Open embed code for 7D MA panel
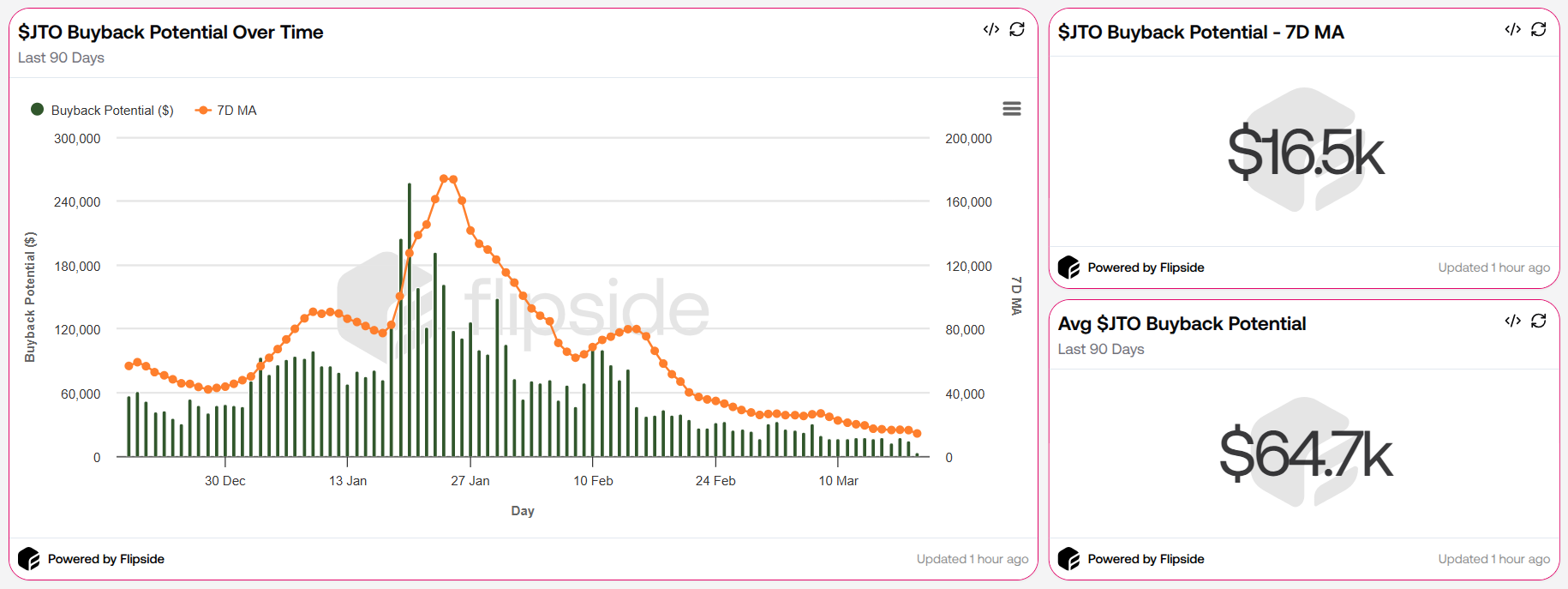The width and height of the screenshot is (1568, 589). pos(1512,30)
